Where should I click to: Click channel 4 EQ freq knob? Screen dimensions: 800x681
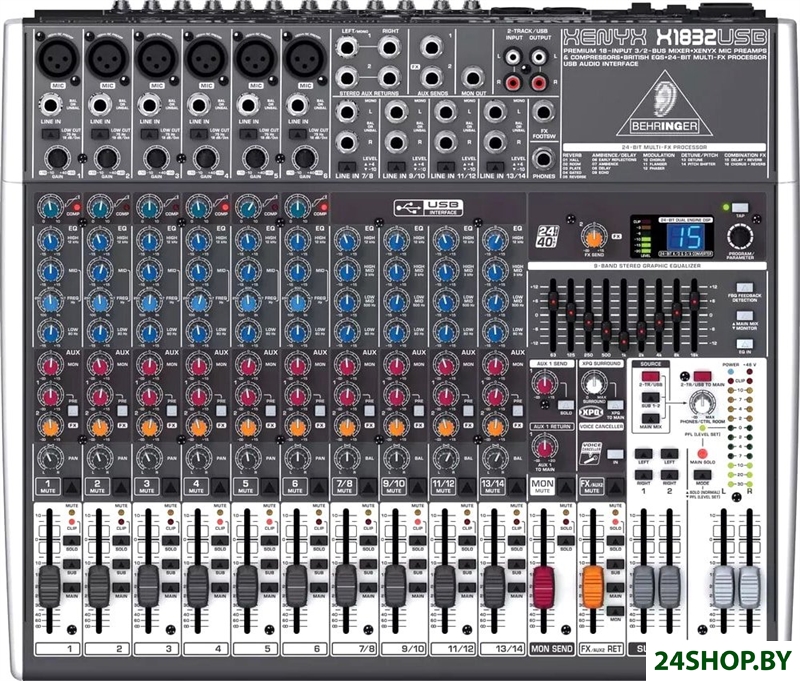[198, 302]
